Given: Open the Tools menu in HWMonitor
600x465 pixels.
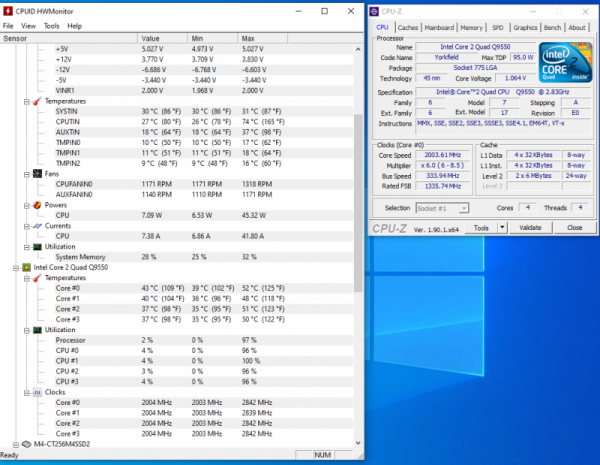Looking at the screenshot, I should (x=51, y=25).
